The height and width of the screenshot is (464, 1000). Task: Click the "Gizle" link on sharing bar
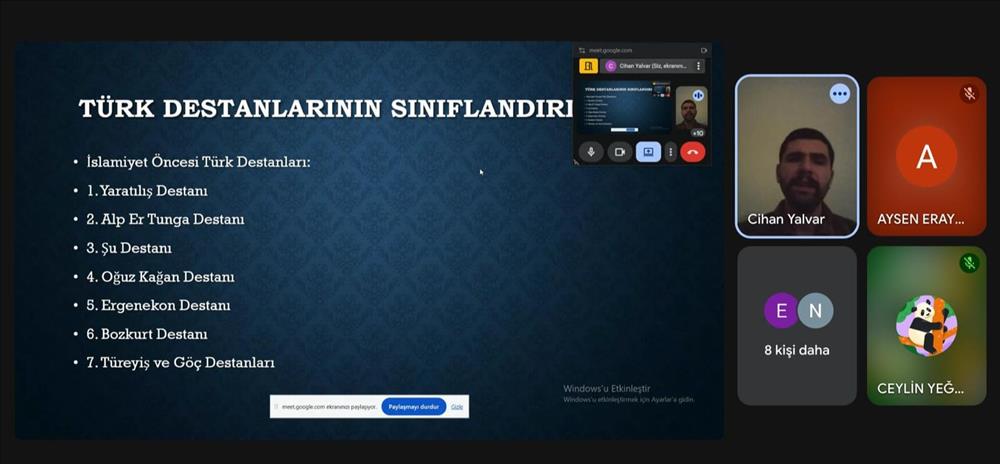(457, 407)
